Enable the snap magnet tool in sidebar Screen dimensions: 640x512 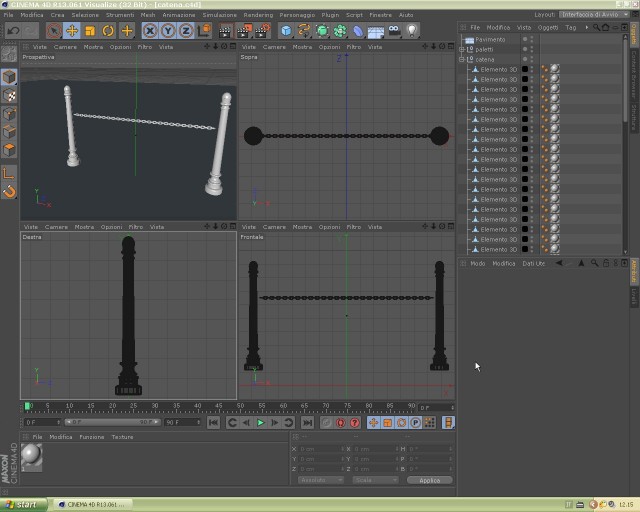tap(9, 191)
